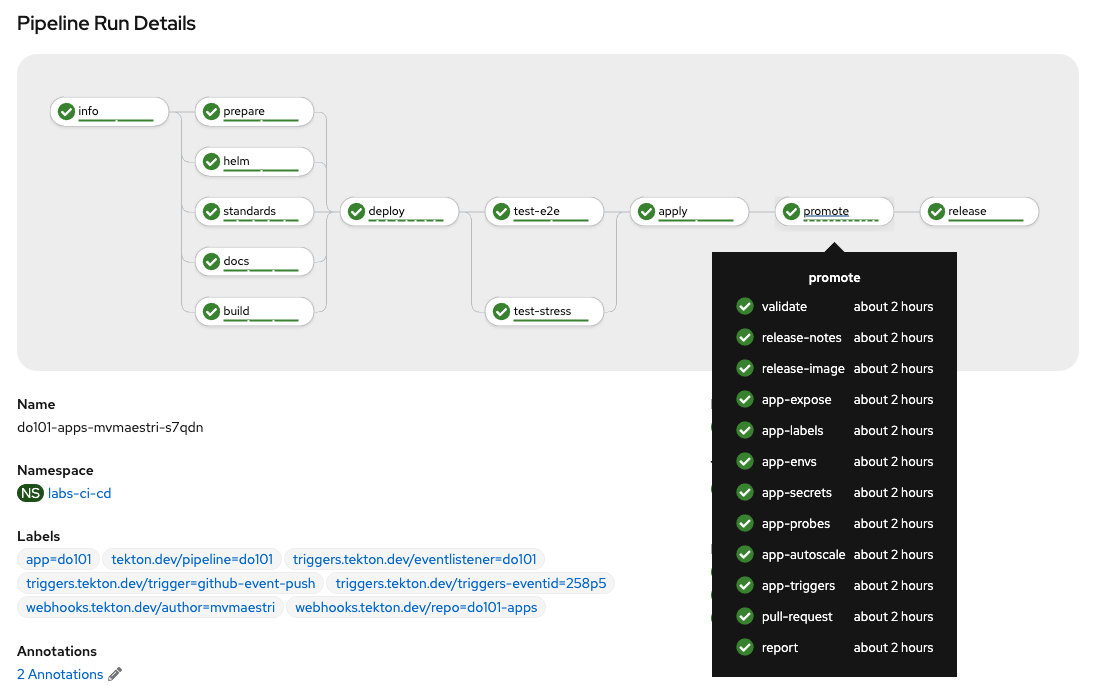Click the info task success icon
This screenshot has height=699, width=1095.
(66, 111)
